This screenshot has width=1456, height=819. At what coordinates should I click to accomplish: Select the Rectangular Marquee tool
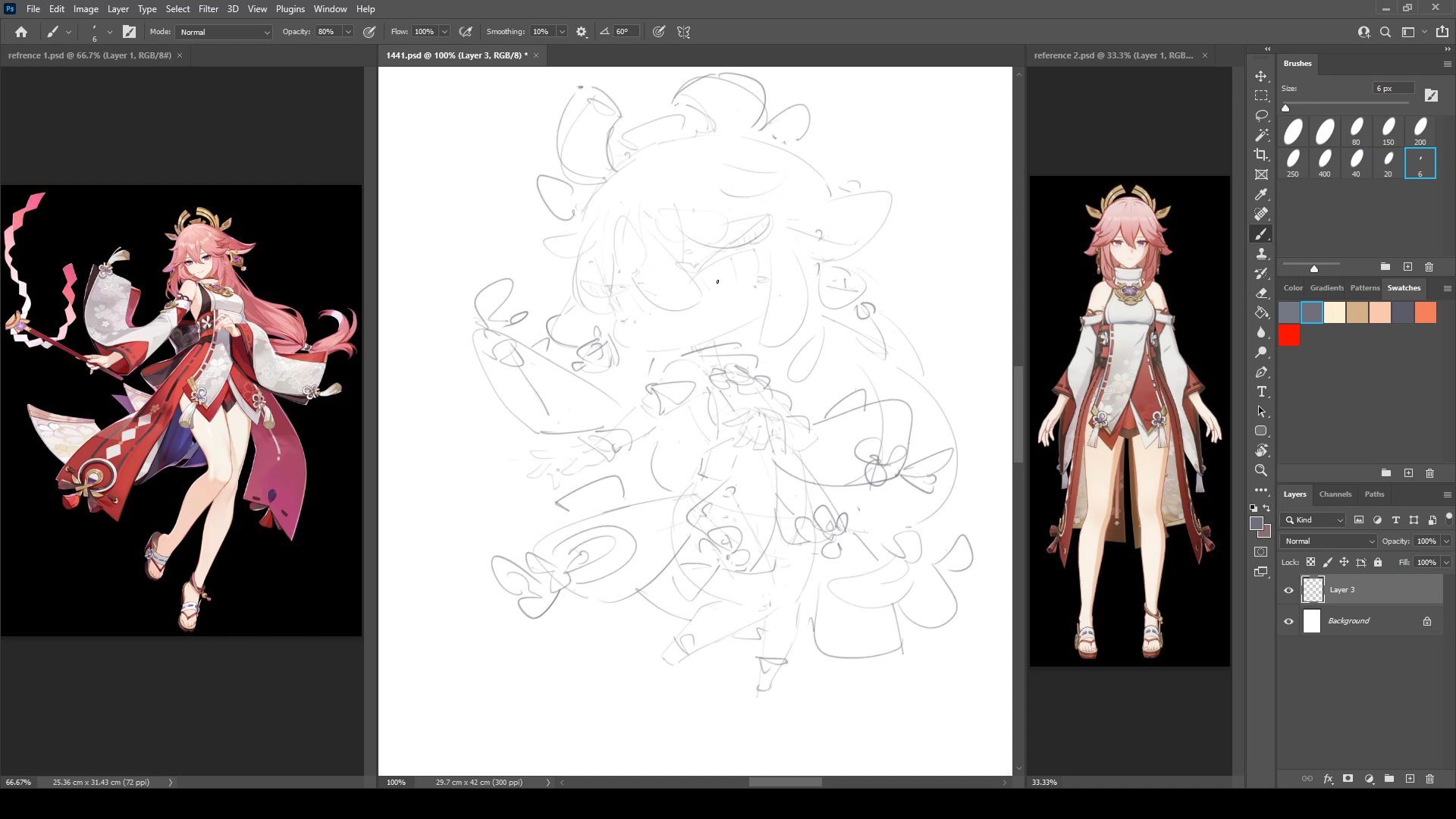click(1261, 96)
